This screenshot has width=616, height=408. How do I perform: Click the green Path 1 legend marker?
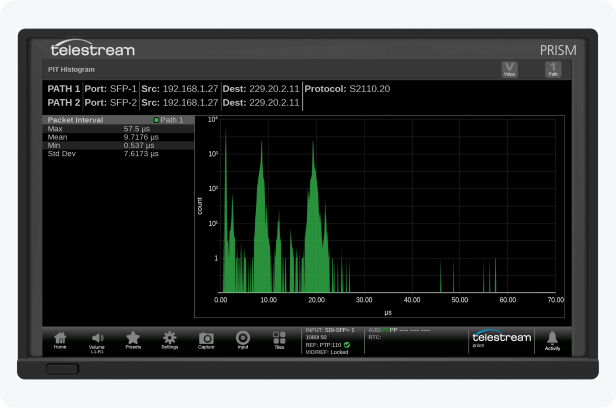pos(156,120)
